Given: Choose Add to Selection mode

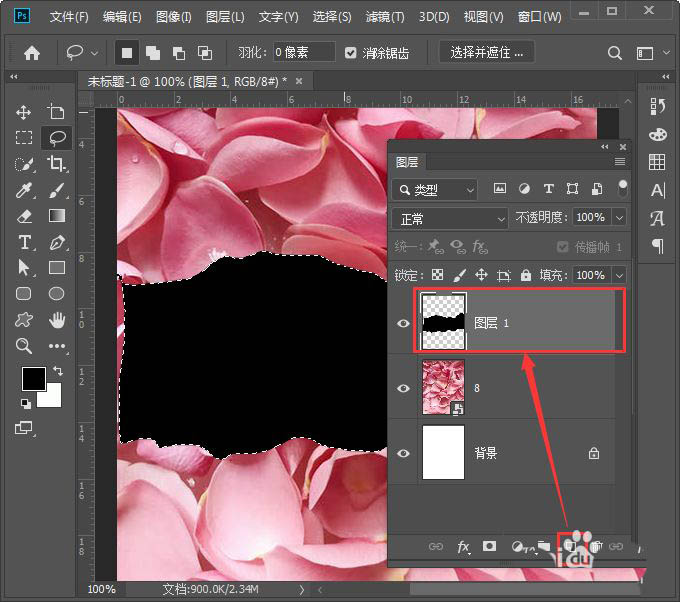Looking at the screenshot, I should pos(153,53).
